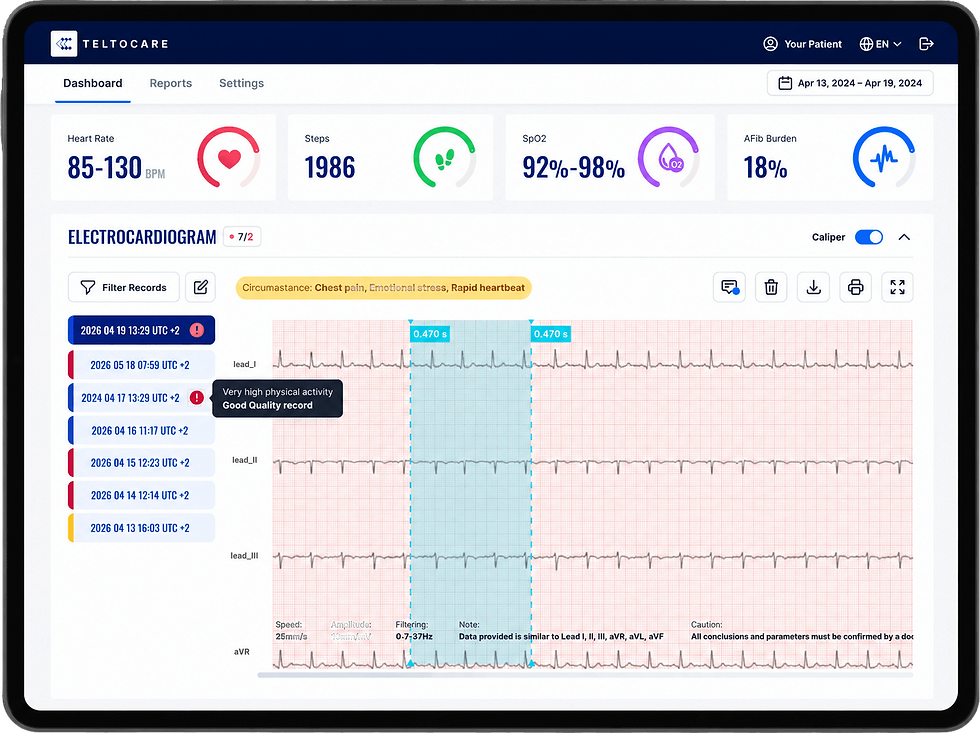Select record 2026 04 13 16:03 UTC +2

(141, 528)
